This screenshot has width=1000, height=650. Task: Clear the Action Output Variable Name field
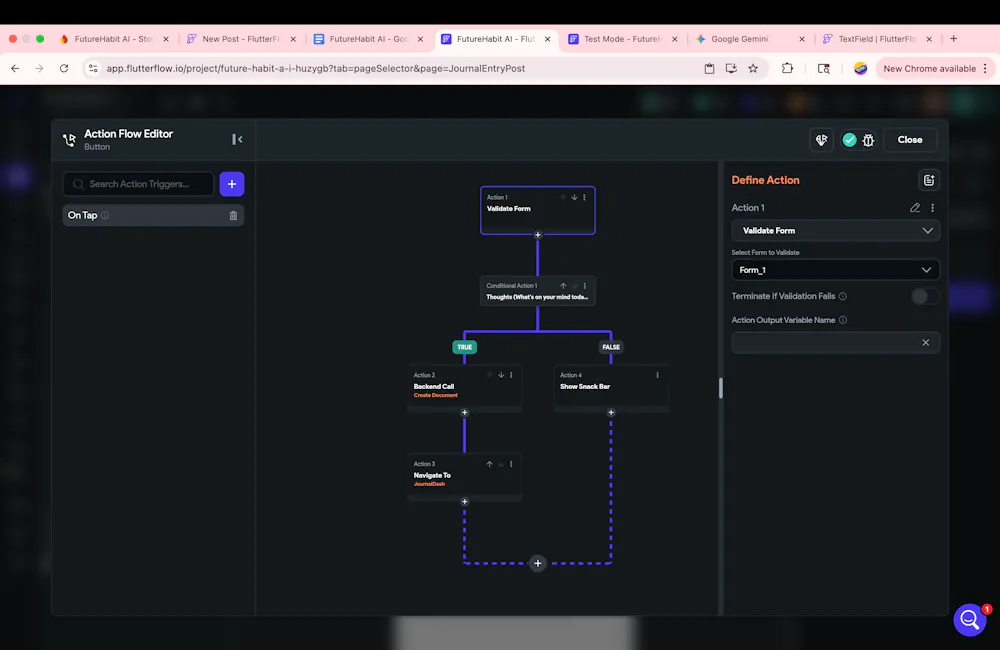(x=925, y=343)
